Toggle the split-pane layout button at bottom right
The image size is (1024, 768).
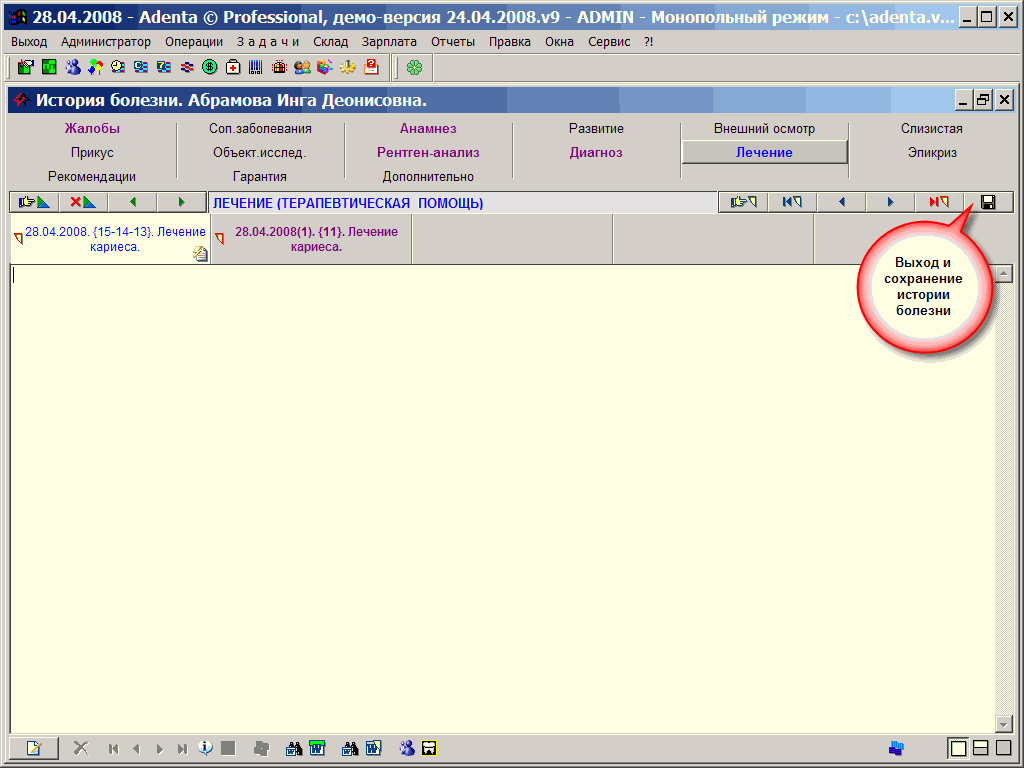pyautogui.click(x=981, y=747)
